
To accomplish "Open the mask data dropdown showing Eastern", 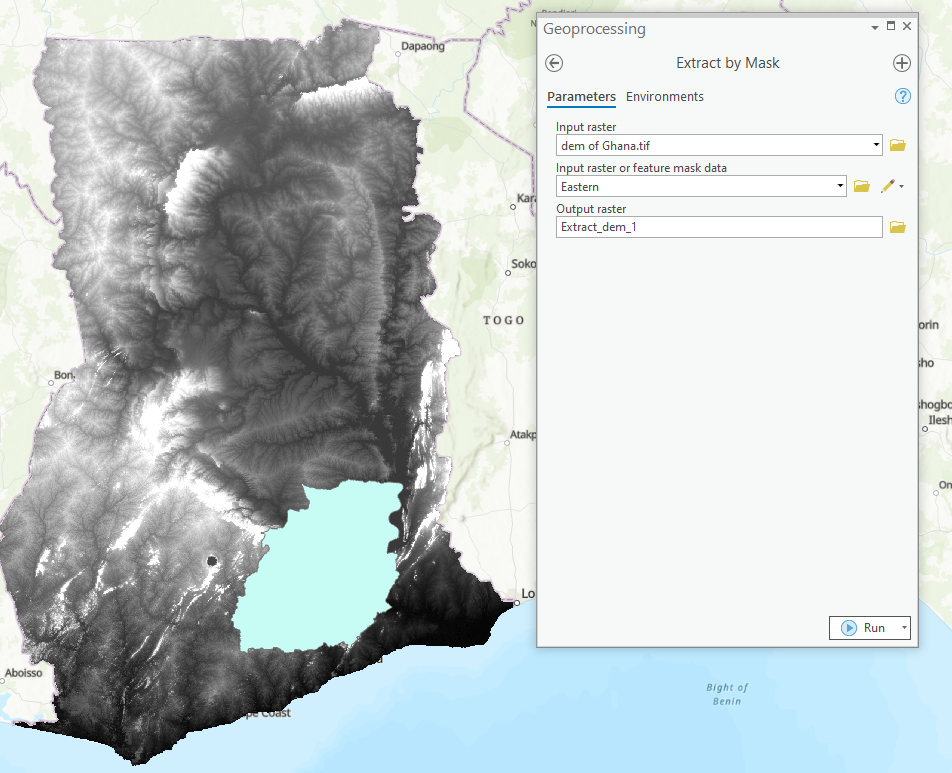I will 840,186.
